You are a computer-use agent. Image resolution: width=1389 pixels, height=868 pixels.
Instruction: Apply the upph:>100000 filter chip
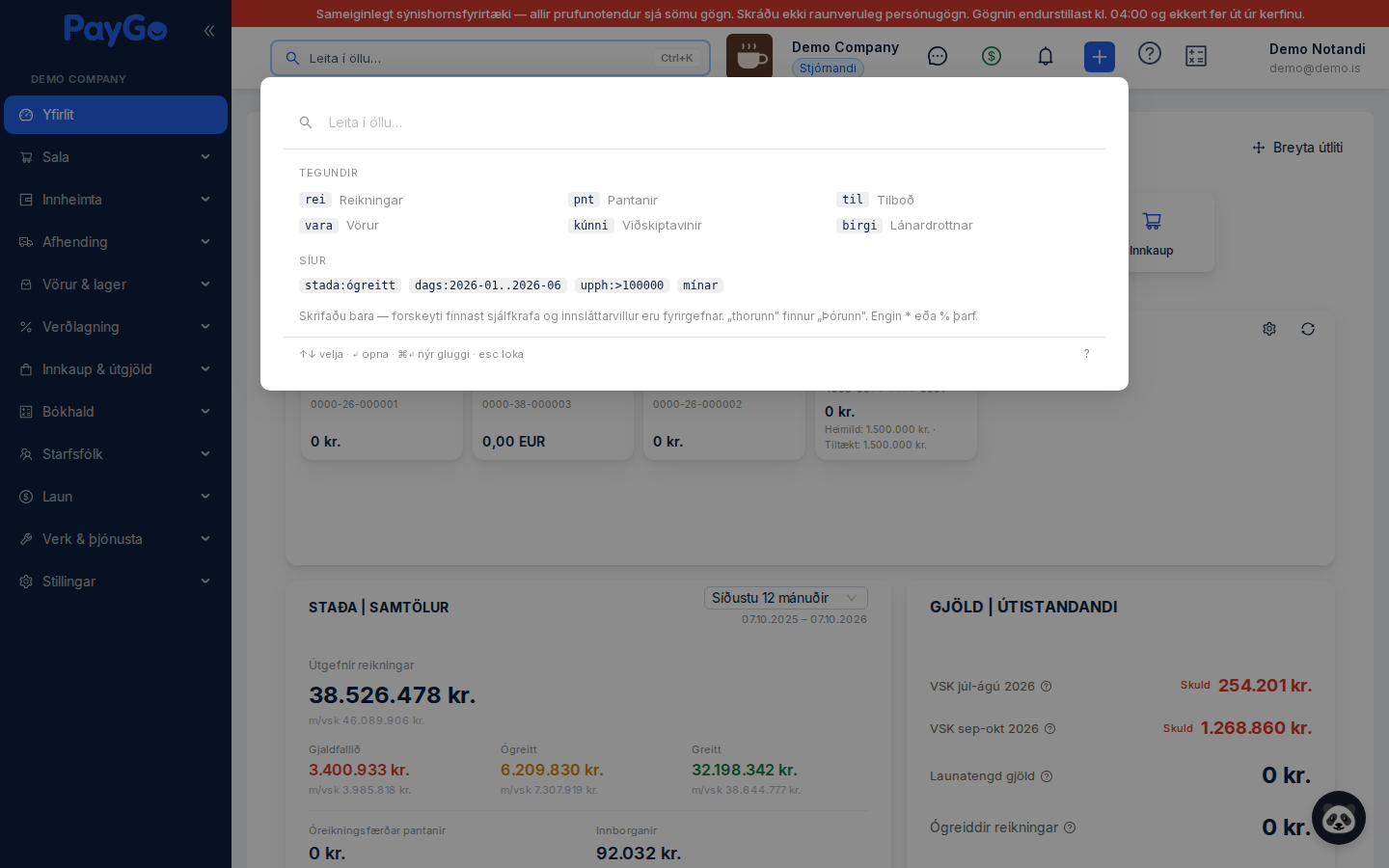tap(622, 285)
